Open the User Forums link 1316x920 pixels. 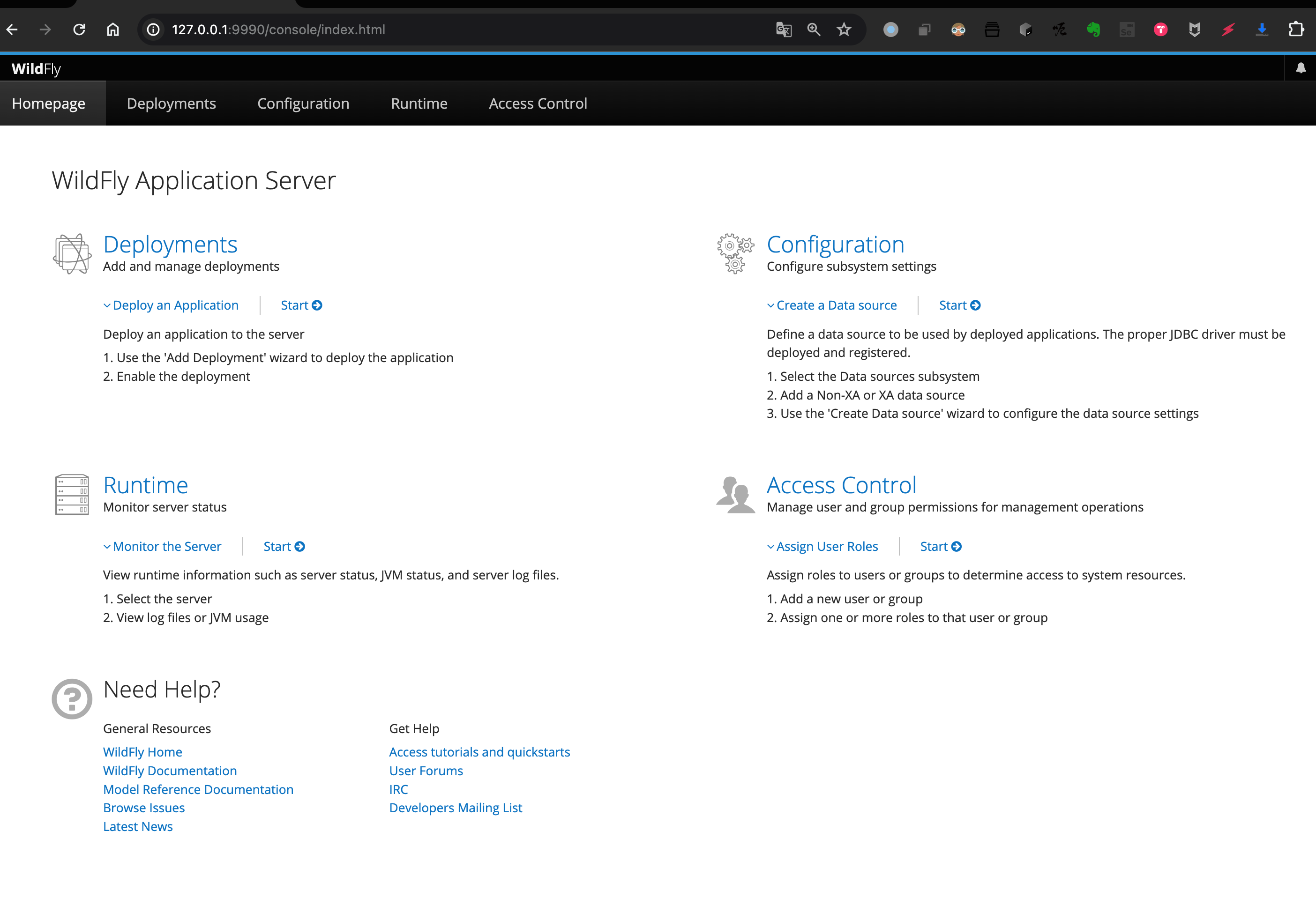pyautogui.click(x=426, y=771)
